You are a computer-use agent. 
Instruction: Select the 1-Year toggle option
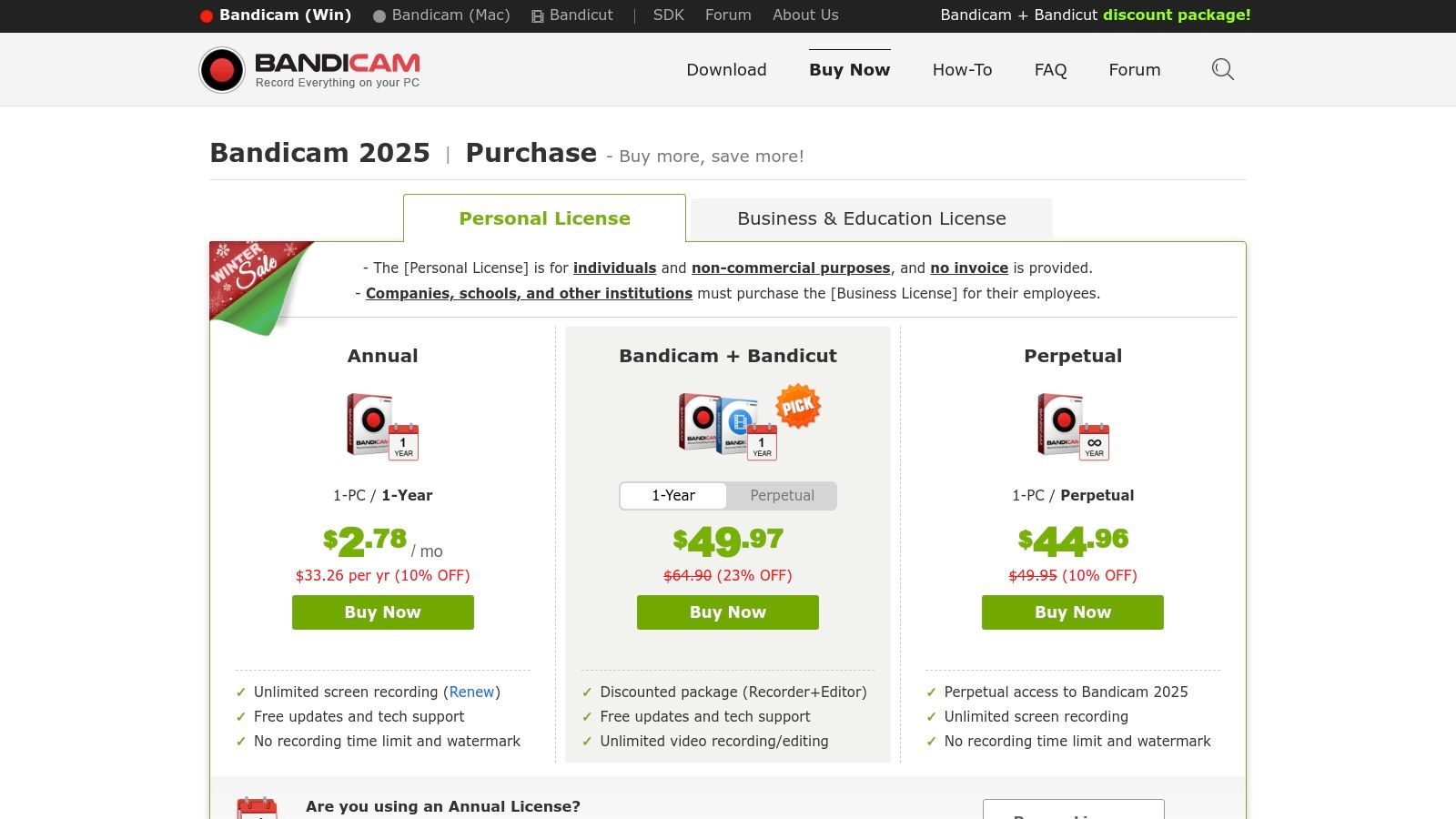673,496
